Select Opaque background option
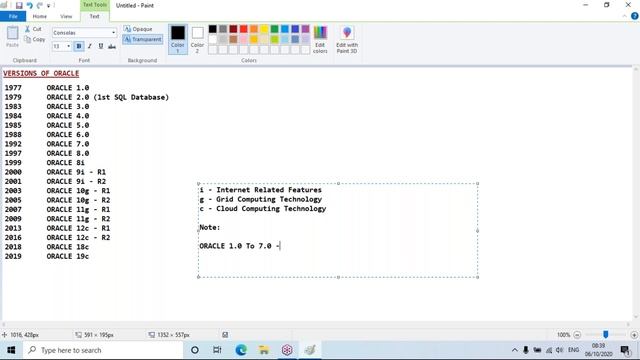The width and height of the screenshot is (640, 360). pyautogui.click(x=138, y=29)
